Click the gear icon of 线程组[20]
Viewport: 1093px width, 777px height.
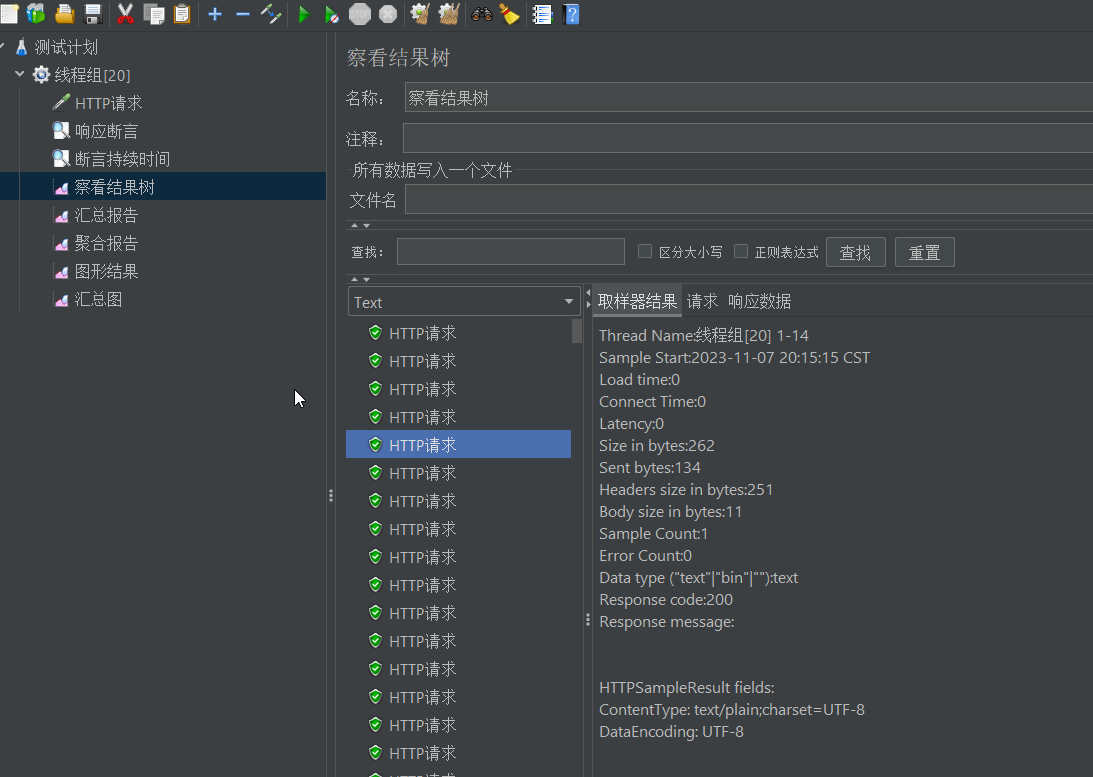[x=42, y=75]
